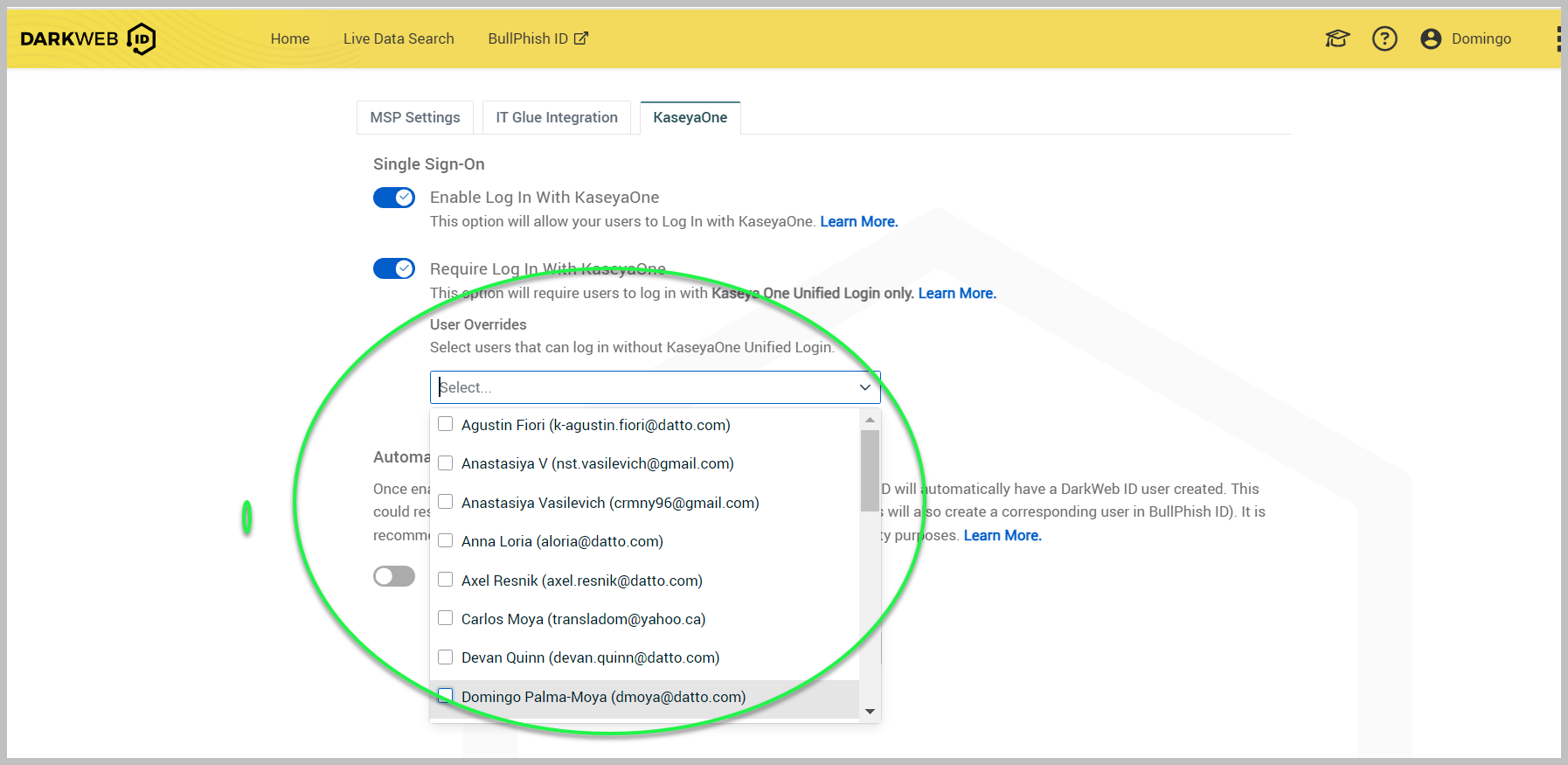The image size is (1568, 765).
Task: Go to Live Data Search
Action: coord(399,38)
